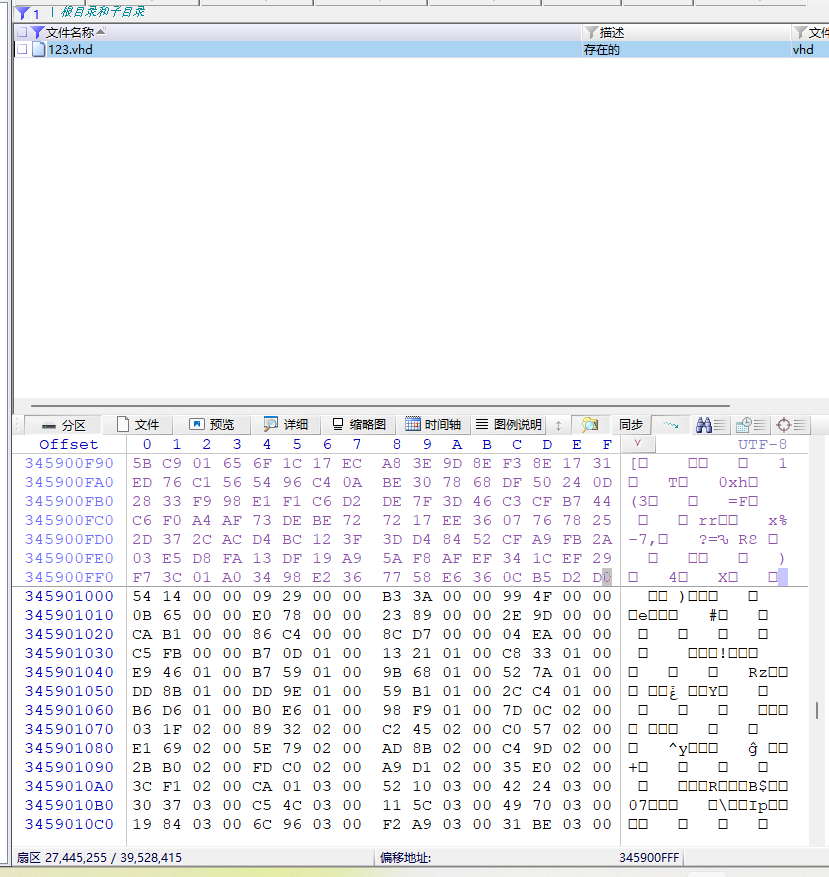Viewport: 829px width, 877px height.
Task: Click the filter funnel in the 描述 column header
Action: click(x=591, y=33)
